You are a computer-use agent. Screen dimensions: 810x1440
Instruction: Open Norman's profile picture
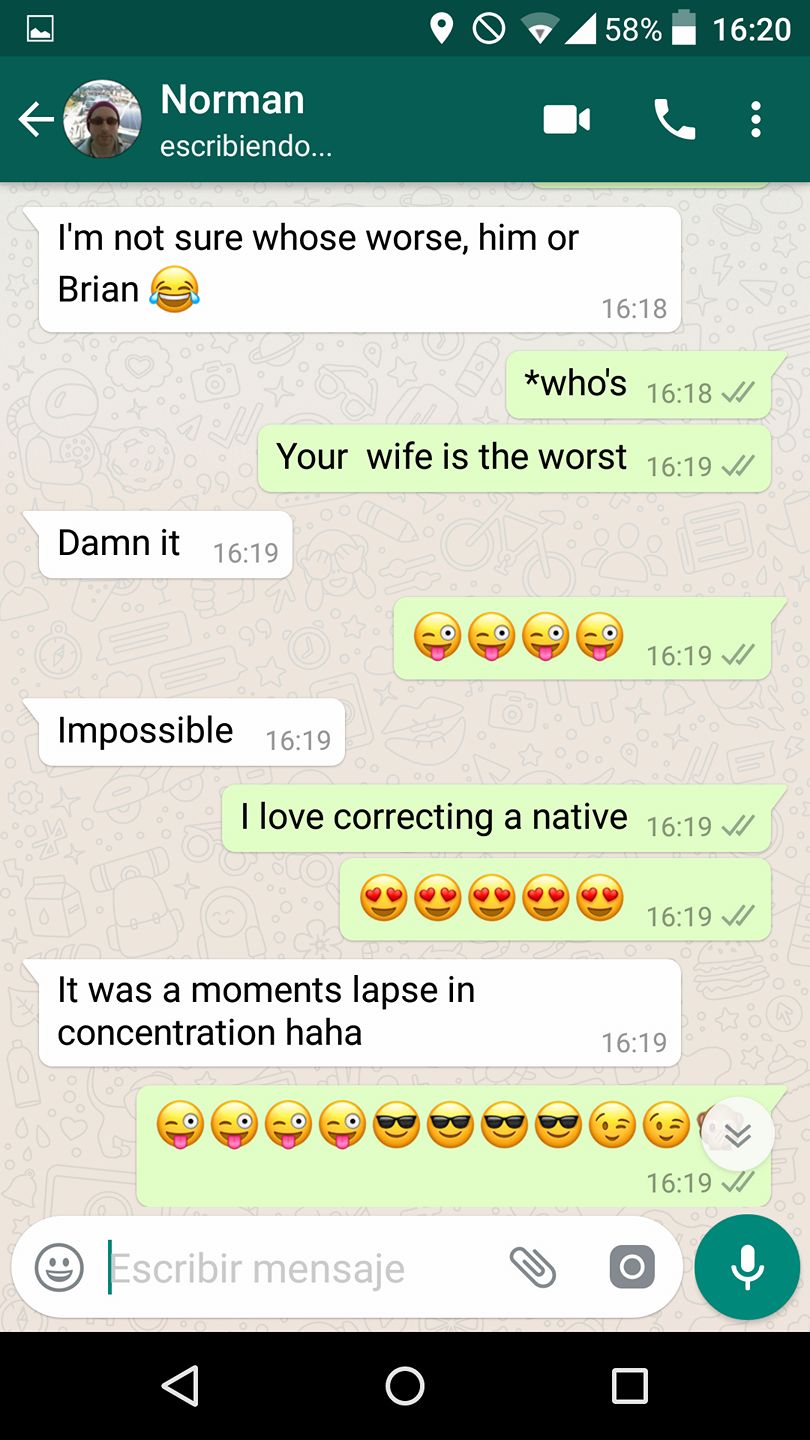click(x=102, y=119)
